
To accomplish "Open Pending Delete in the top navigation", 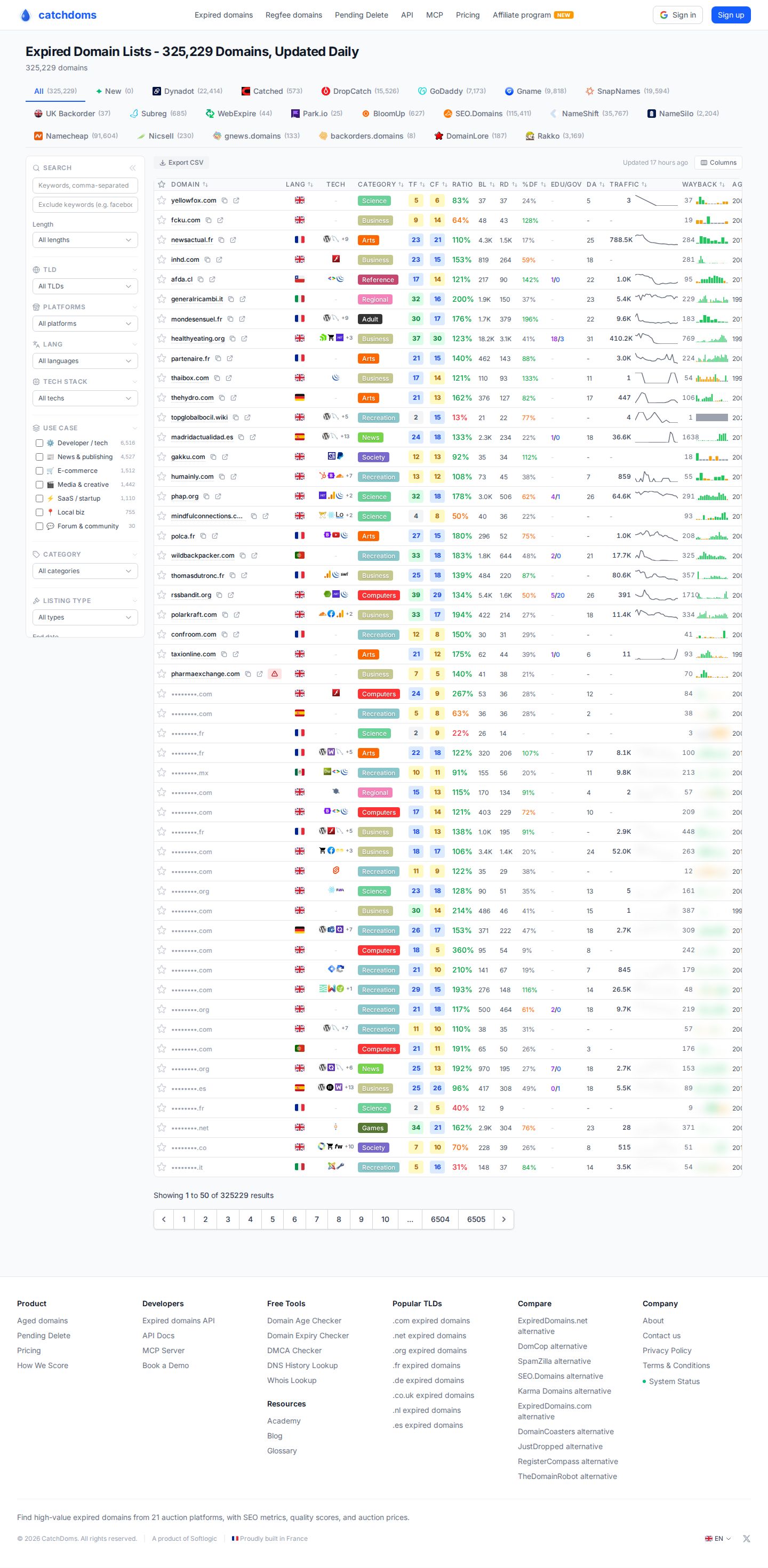I will [x=361, y=15].
